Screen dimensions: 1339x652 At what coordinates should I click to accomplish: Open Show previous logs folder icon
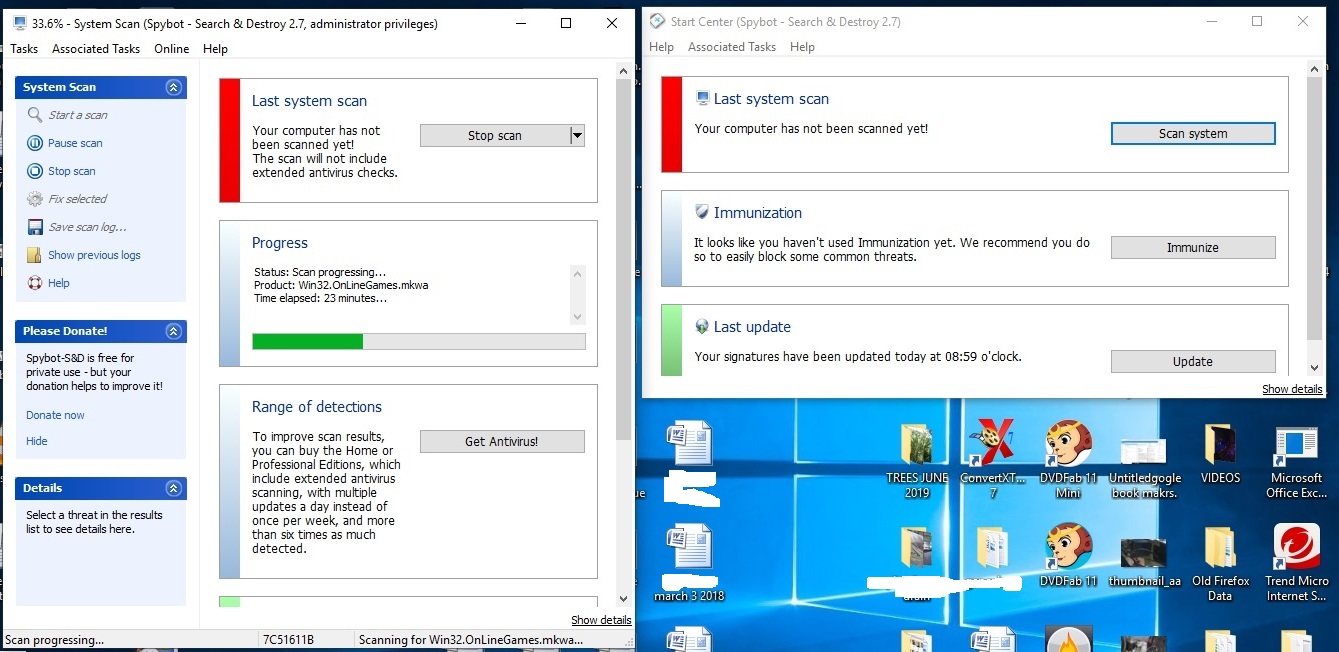tap(35, 255)
